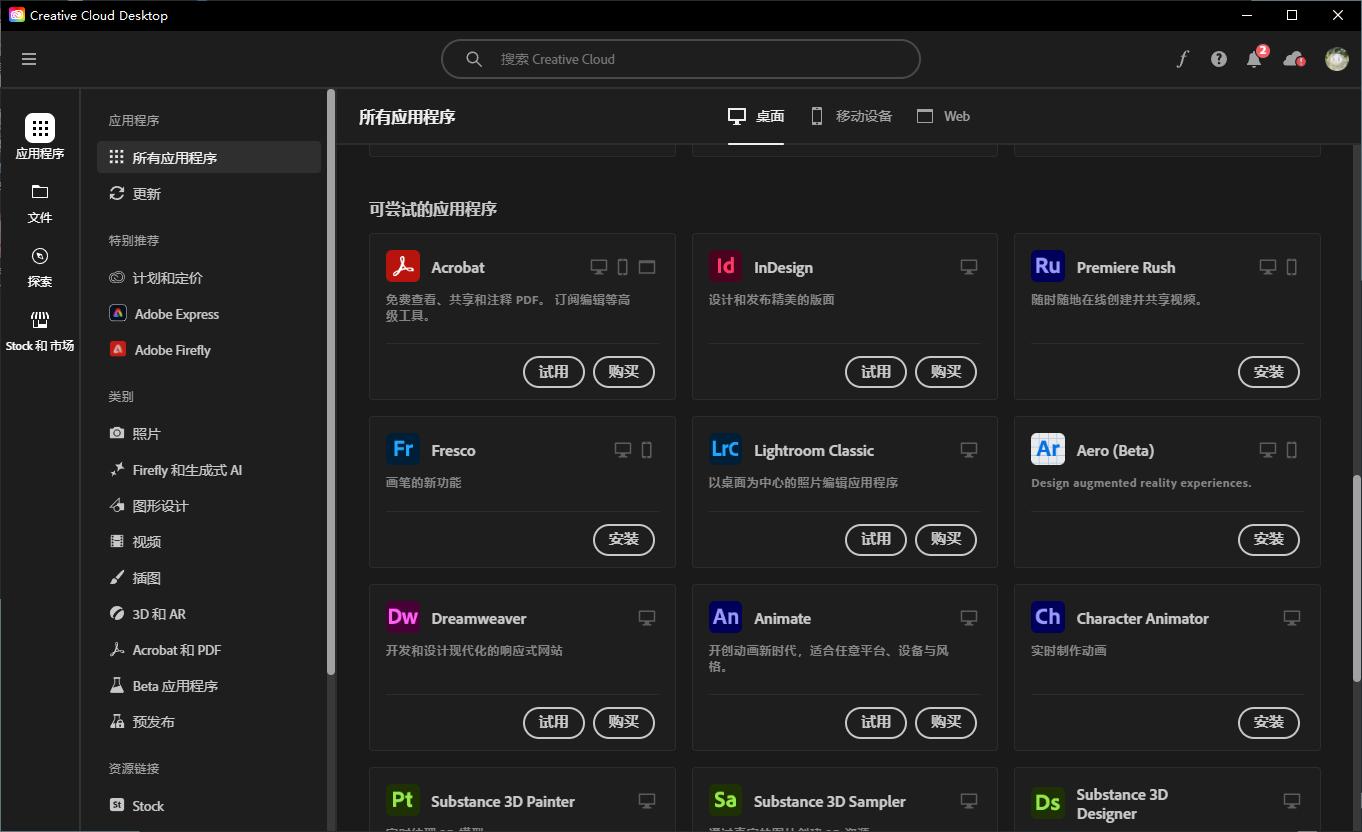Viewport: 1362px width, 832px height.
Task: Click the Adobe Firefly sidebar icon
Action: (x=118, y=349)
